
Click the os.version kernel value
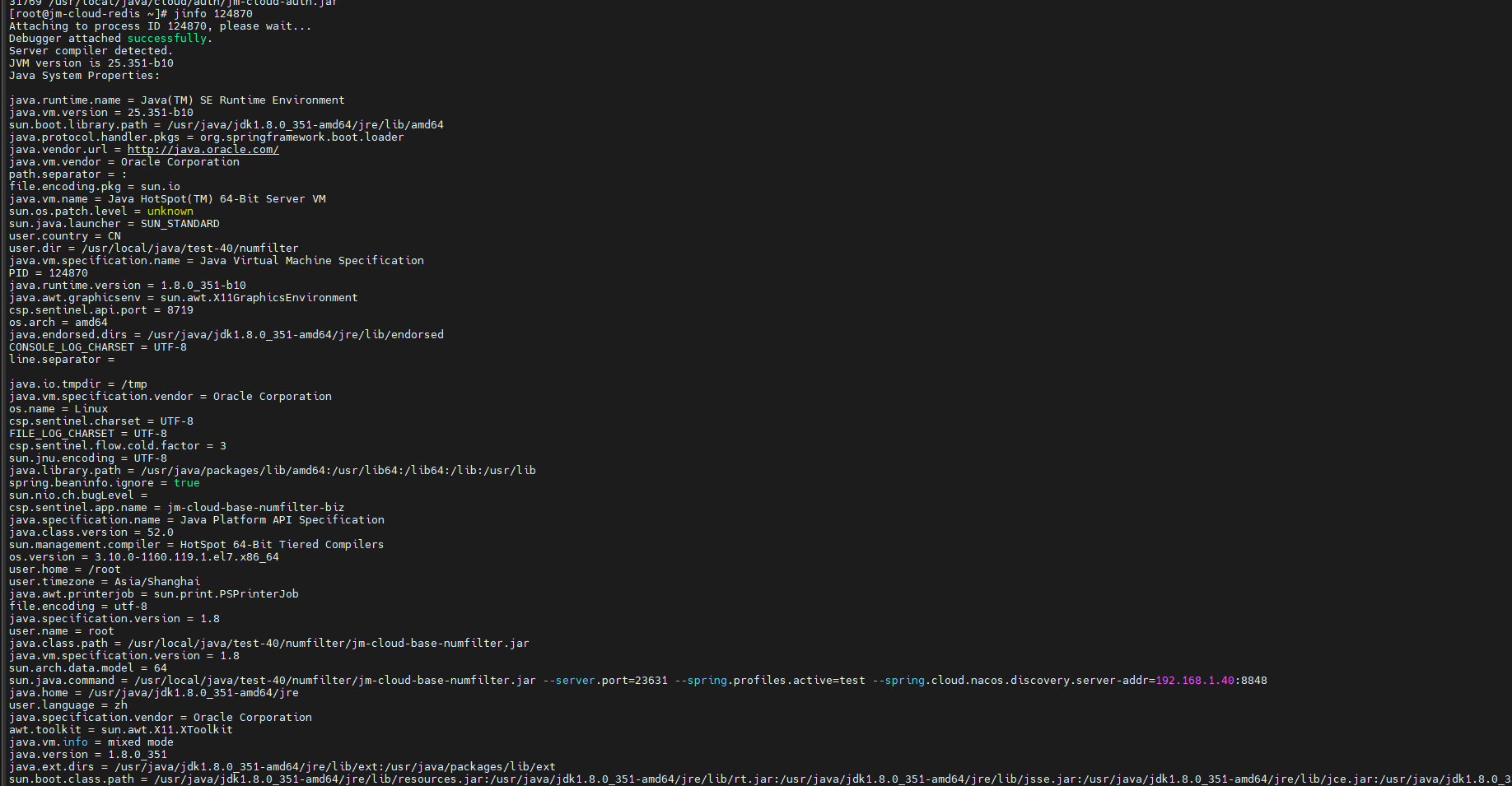pos(186,557)
